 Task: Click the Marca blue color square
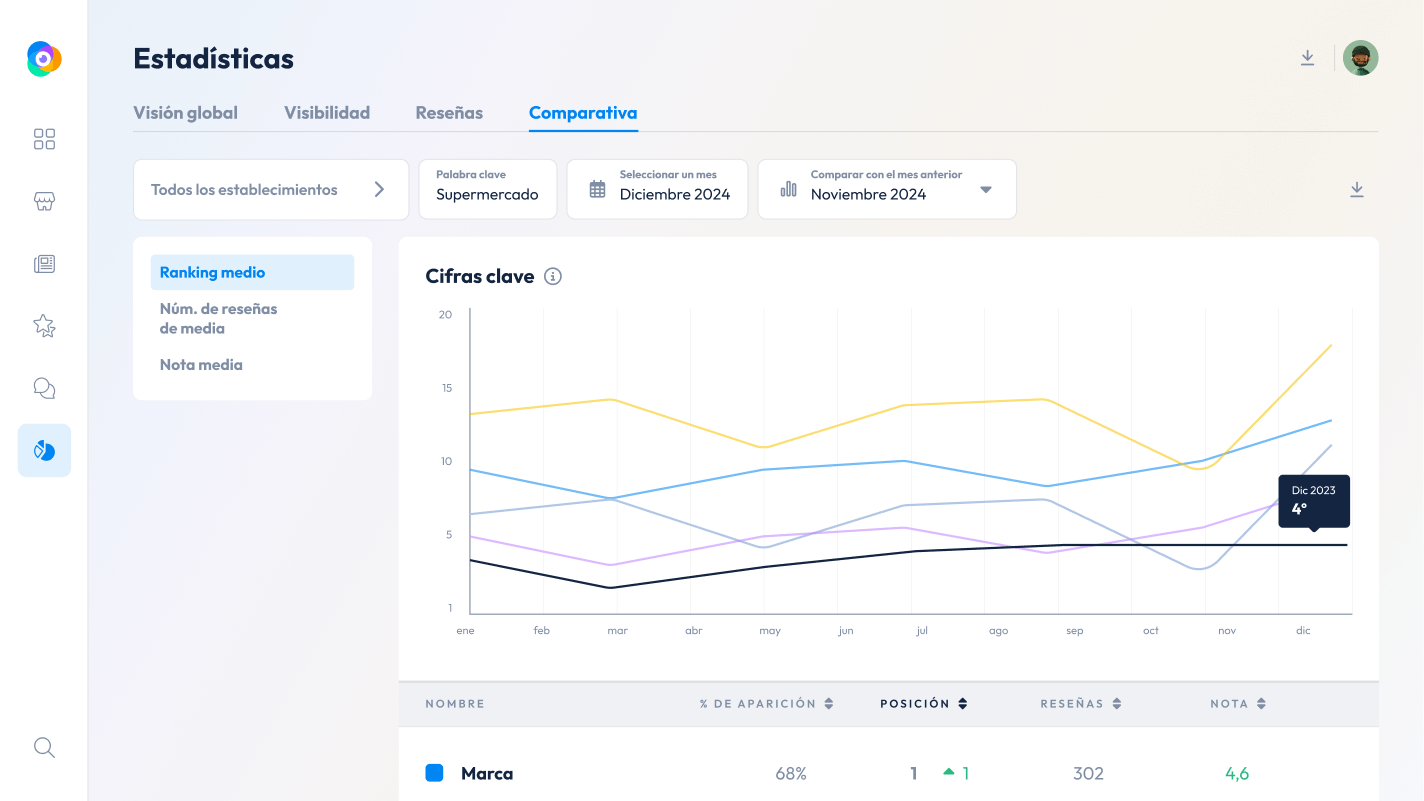tap(434, 773)
